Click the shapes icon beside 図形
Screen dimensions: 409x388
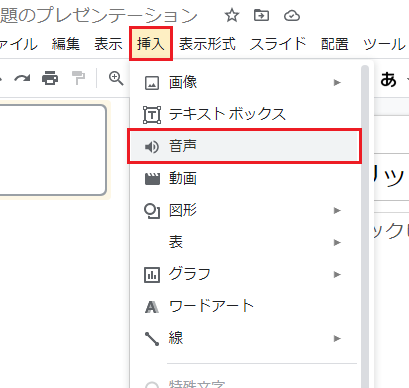(x=152, y=211)
